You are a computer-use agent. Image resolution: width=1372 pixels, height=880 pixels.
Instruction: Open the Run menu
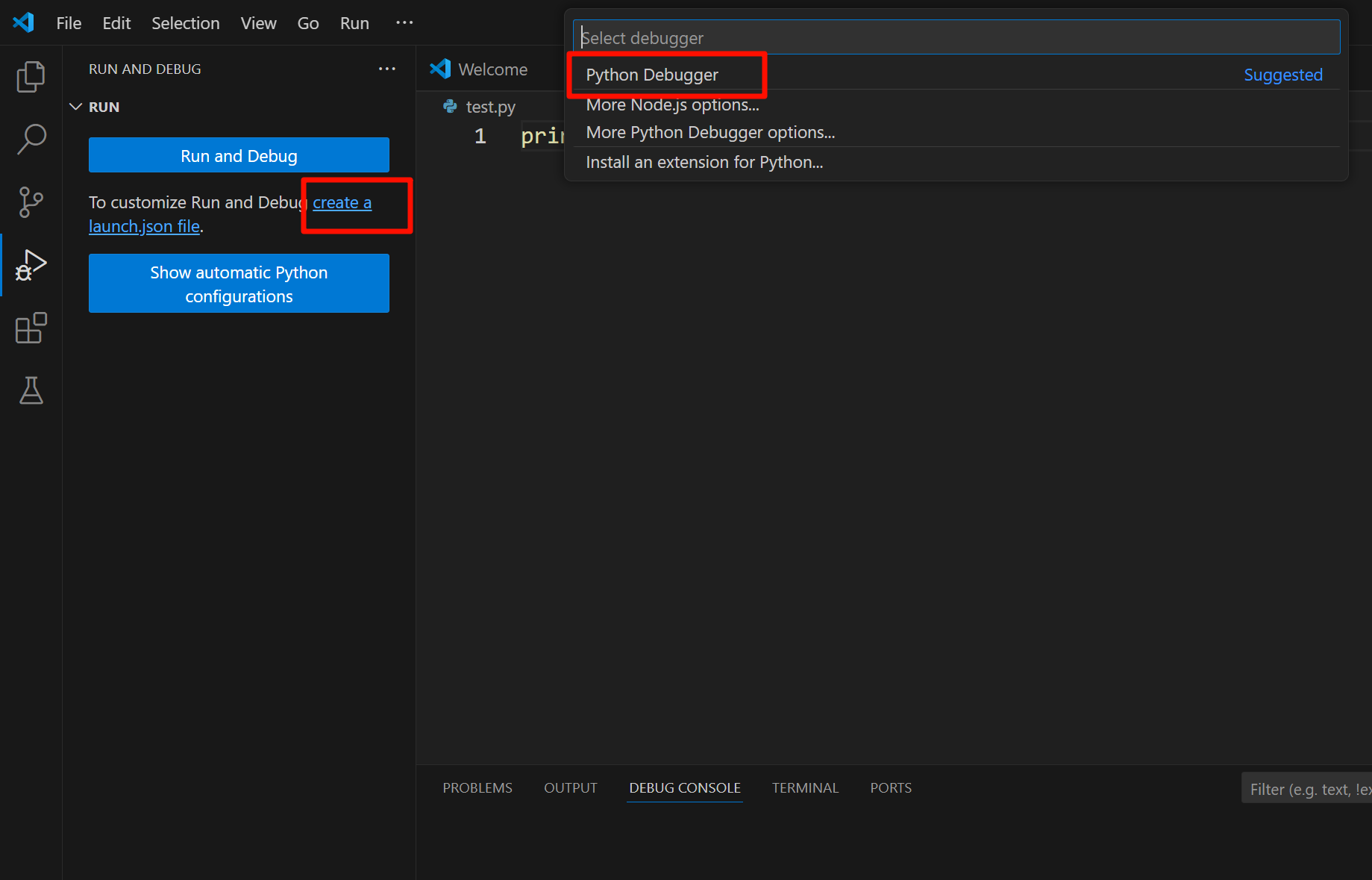tap(354, 23)
